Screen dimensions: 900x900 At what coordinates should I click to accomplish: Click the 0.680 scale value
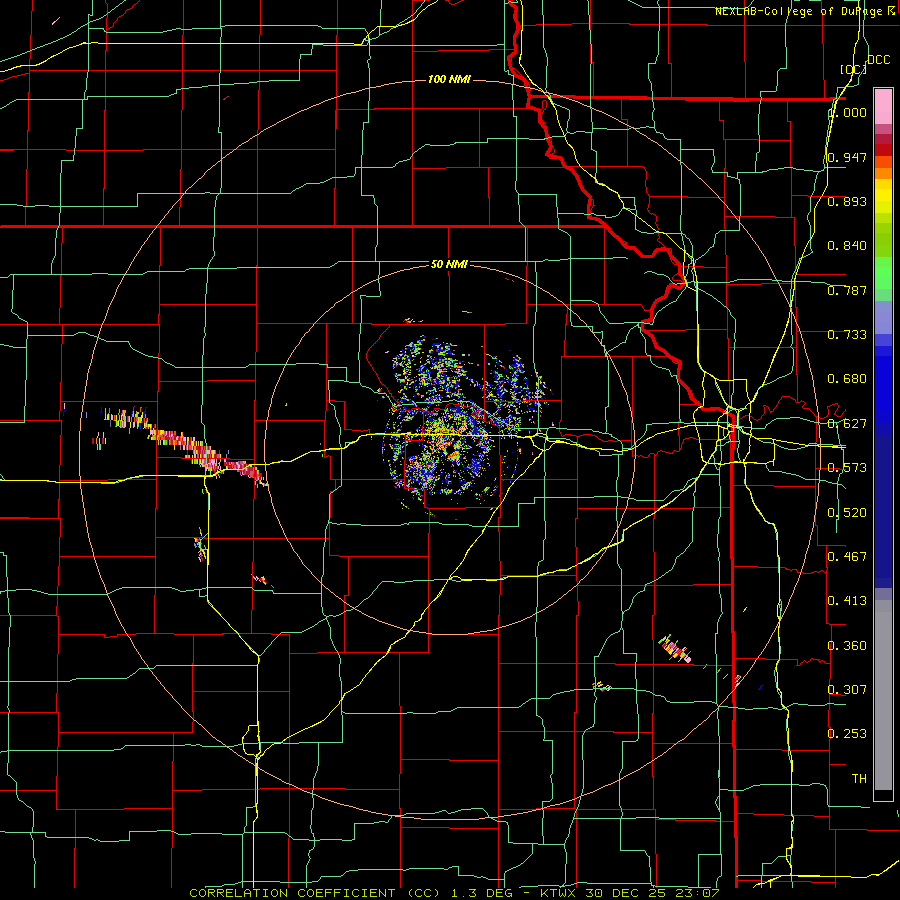[x=847, y=379]
